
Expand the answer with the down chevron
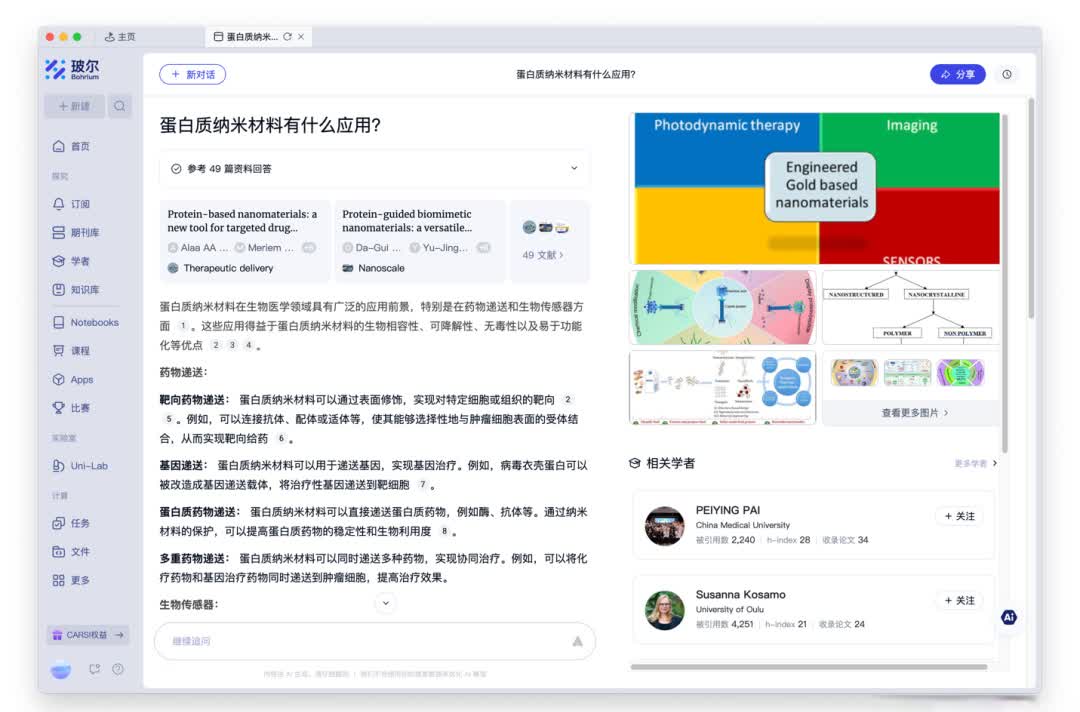[x=386, y=603]
